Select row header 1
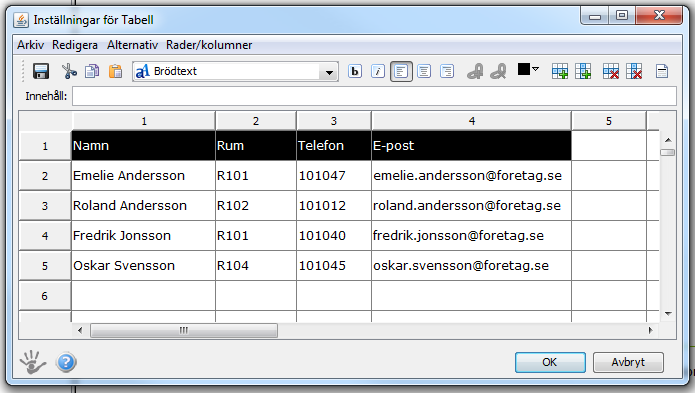695x393 pixels. (x=45, y=146)
